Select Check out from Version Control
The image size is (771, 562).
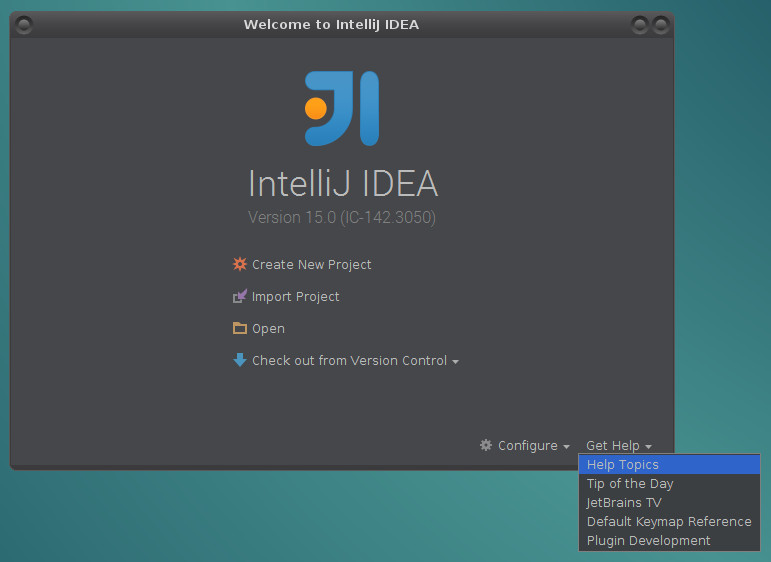point(349,360)
